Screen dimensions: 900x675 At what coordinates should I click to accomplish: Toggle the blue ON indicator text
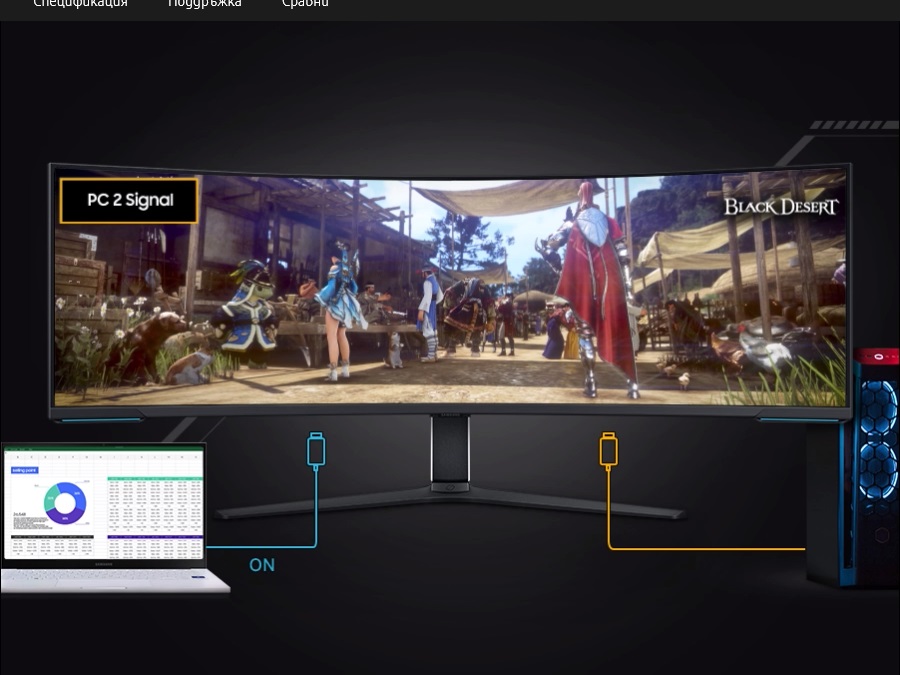262,565
